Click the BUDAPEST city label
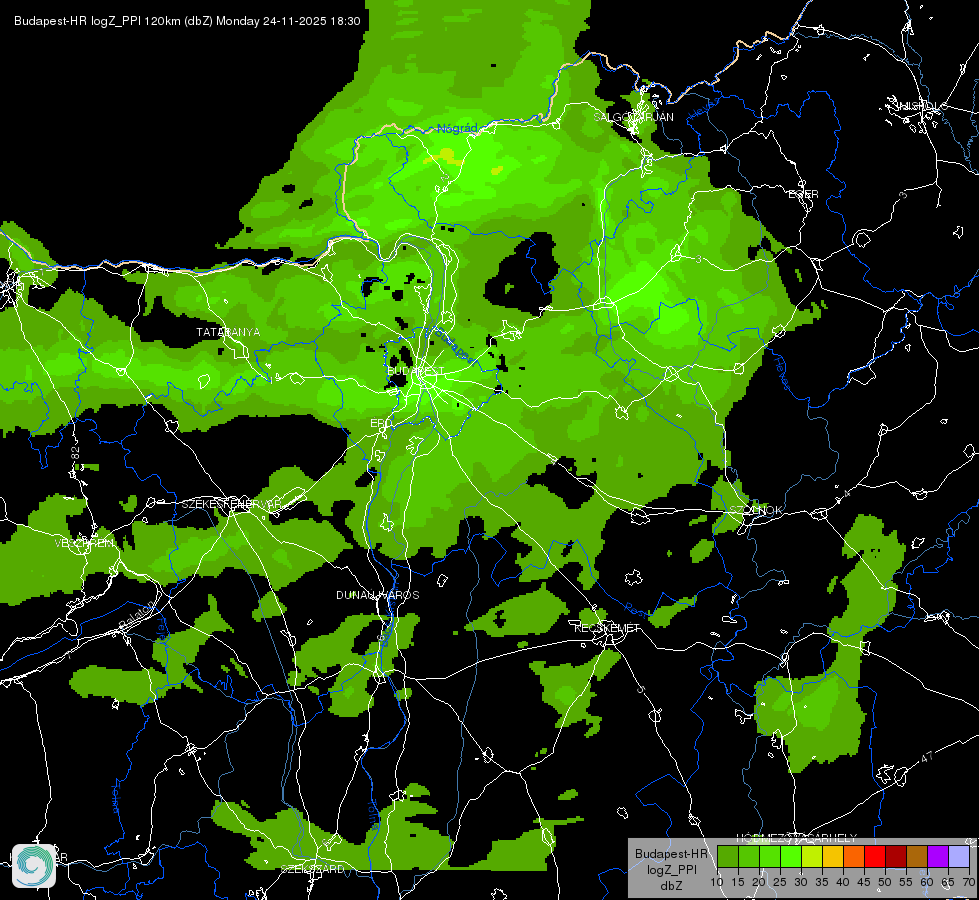This screenshot has height=900, width=979. point(415,371)
